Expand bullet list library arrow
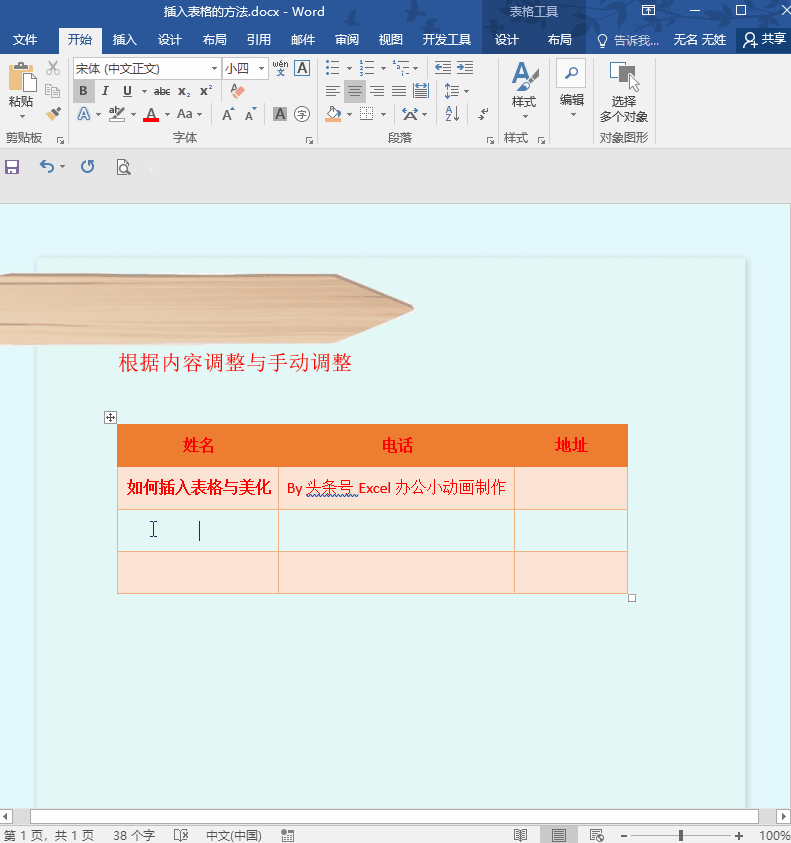 pos(349,68)
